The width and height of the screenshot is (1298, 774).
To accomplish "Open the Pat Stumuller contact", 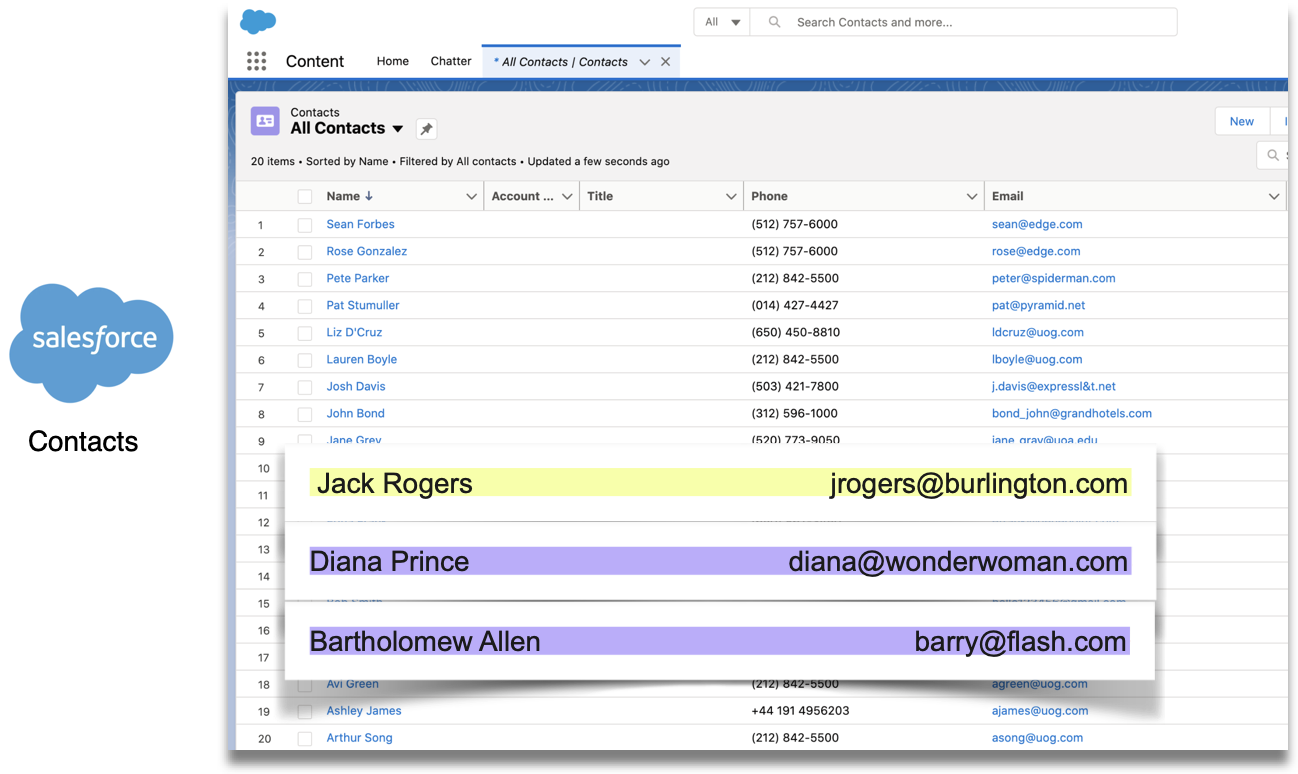I will point(363,305).
